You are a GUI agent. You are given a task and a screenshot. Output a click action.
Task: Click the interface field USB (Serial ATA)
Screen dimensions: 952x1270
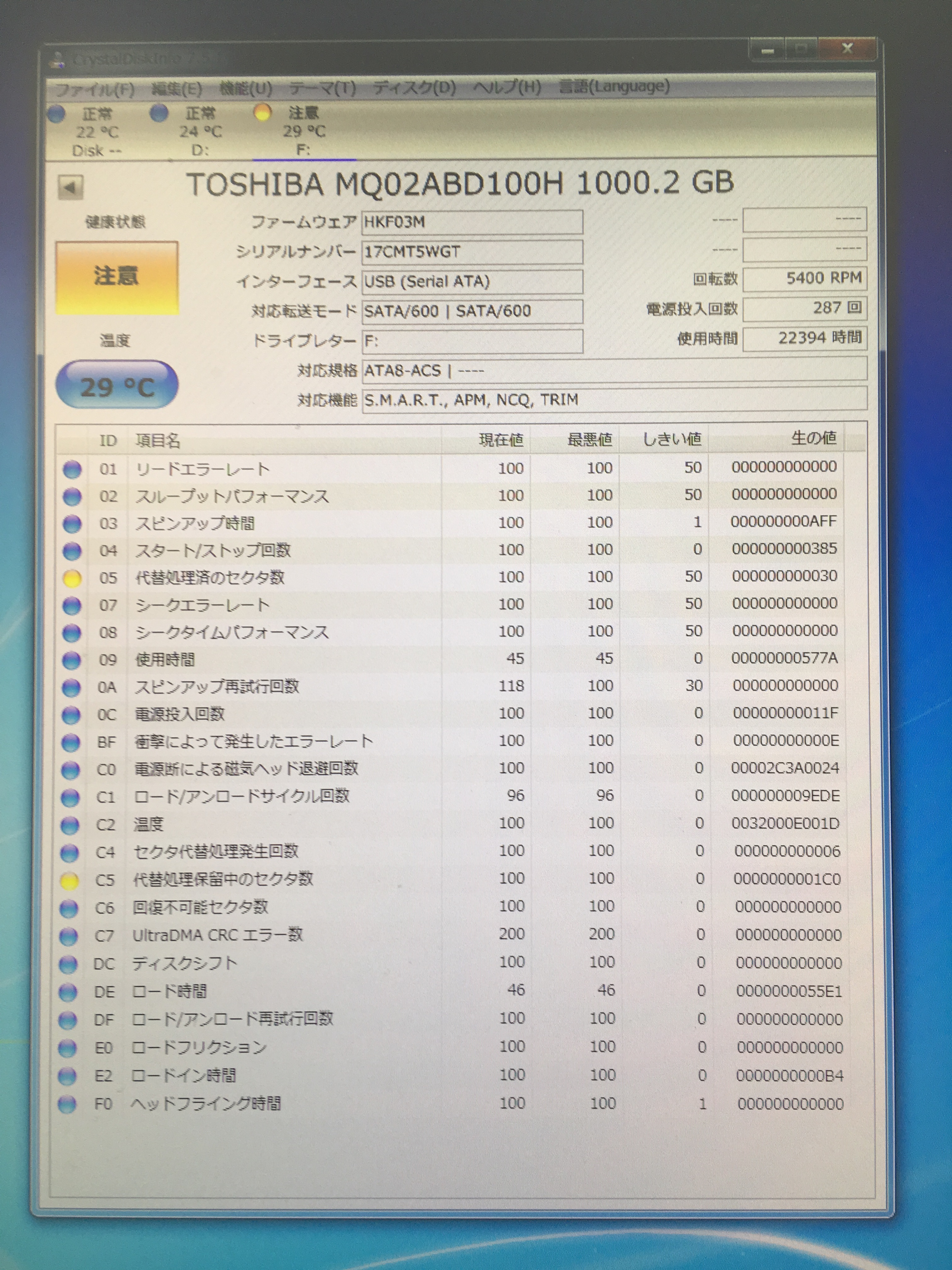472,281
